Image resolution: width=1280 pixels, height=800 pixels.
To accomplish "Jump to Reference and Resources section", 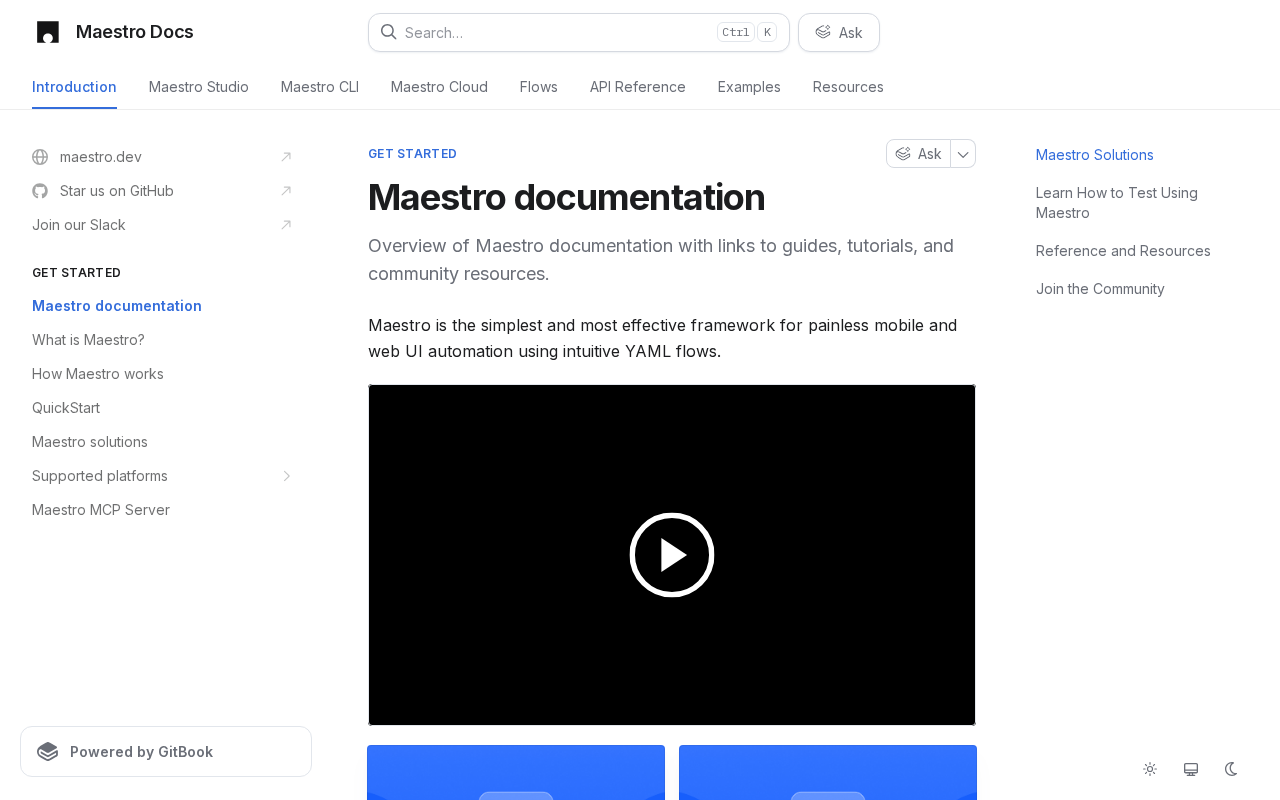I will click(1123, 251).
